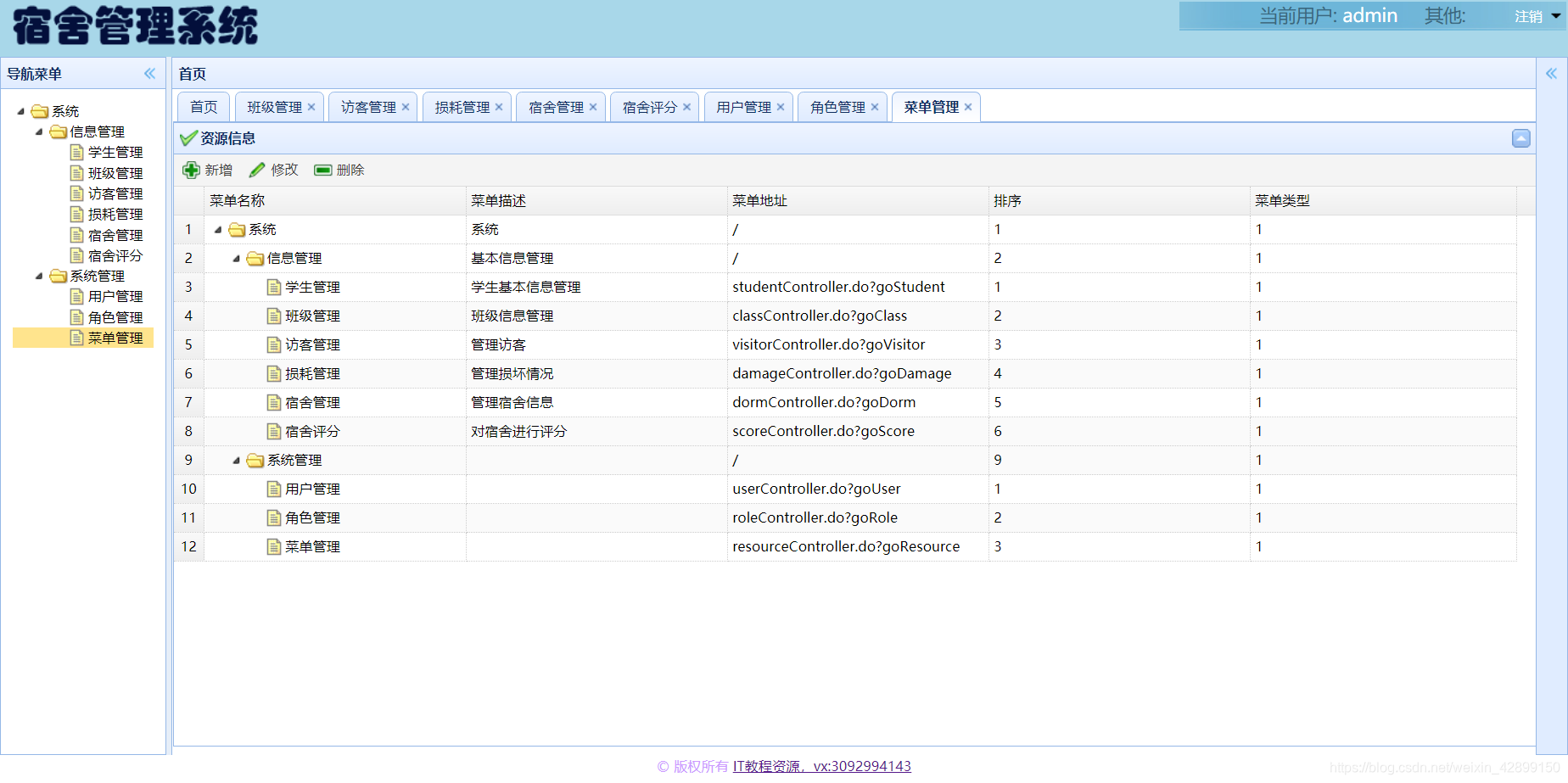Collapse the 系统管理 node in navigation tree
Viewport: 1568px width, 783px height.
(x=39, y=276)
